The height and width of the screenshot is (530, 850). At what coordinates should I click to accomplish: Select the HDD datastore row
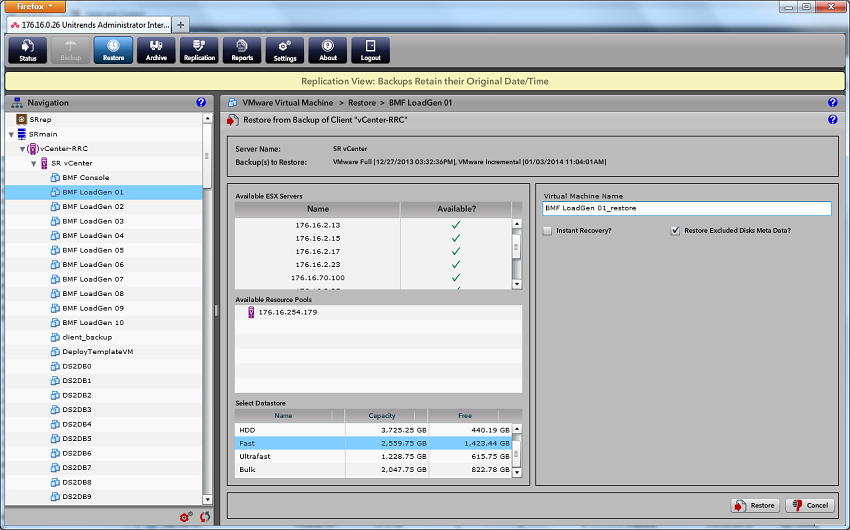point(374,430)
